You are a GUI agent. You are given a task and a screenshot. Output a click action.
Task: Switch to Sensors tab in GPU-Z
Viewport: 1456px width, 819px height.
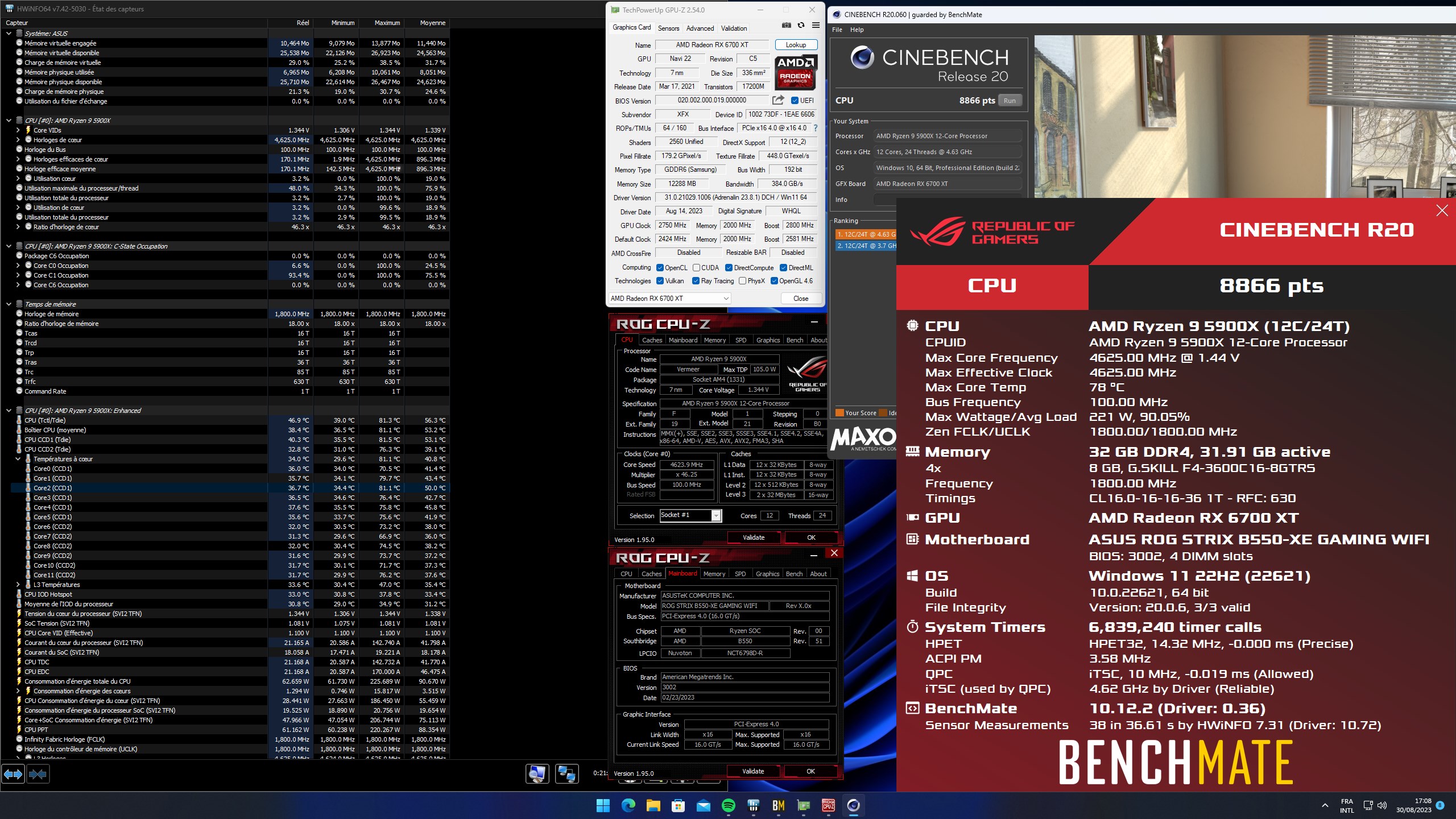click(668, 28)
